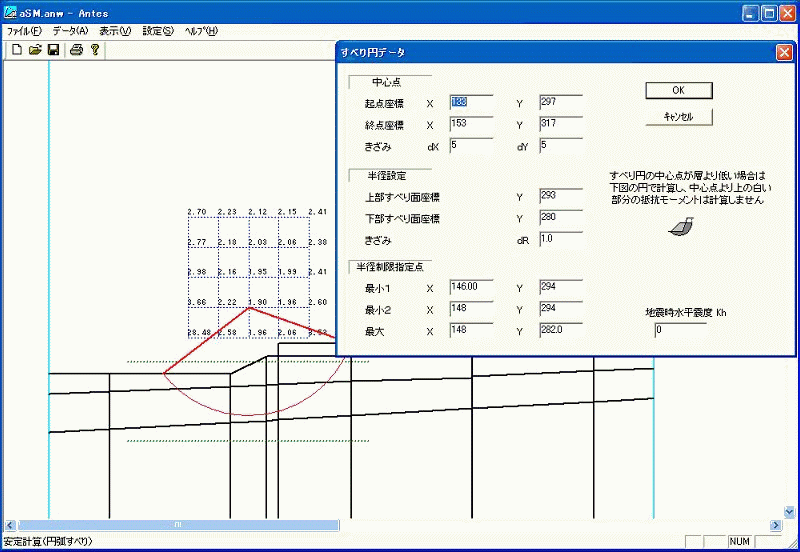Viewport: 800px width, 552px height.
Task: Click the 最大 Y field showing 282.0
Action: tap(560, 330)
